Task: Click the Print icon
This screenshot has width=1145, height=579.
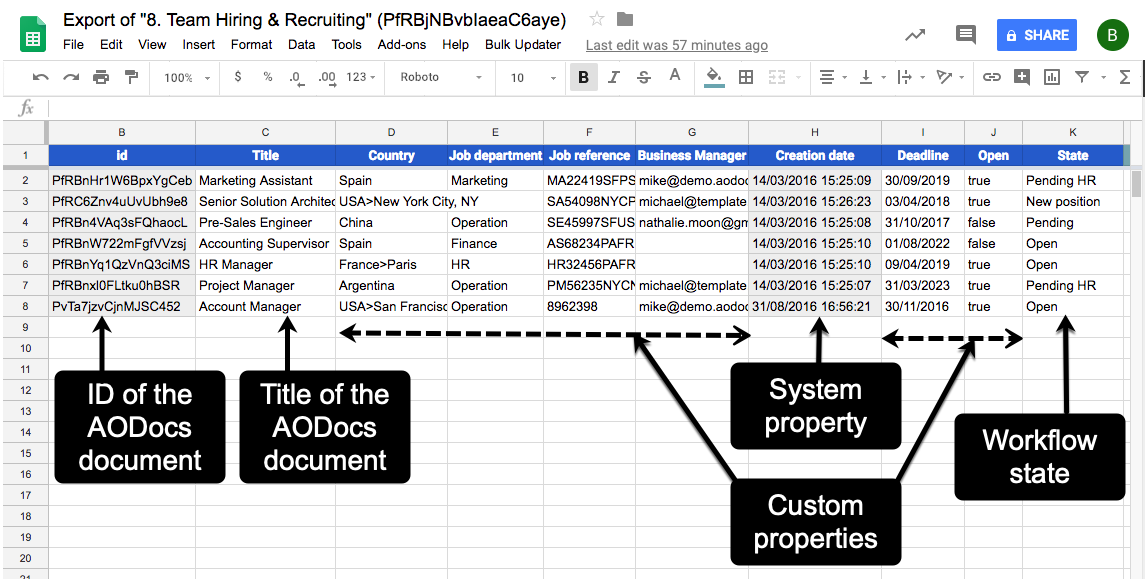Action: pos(101,77)
